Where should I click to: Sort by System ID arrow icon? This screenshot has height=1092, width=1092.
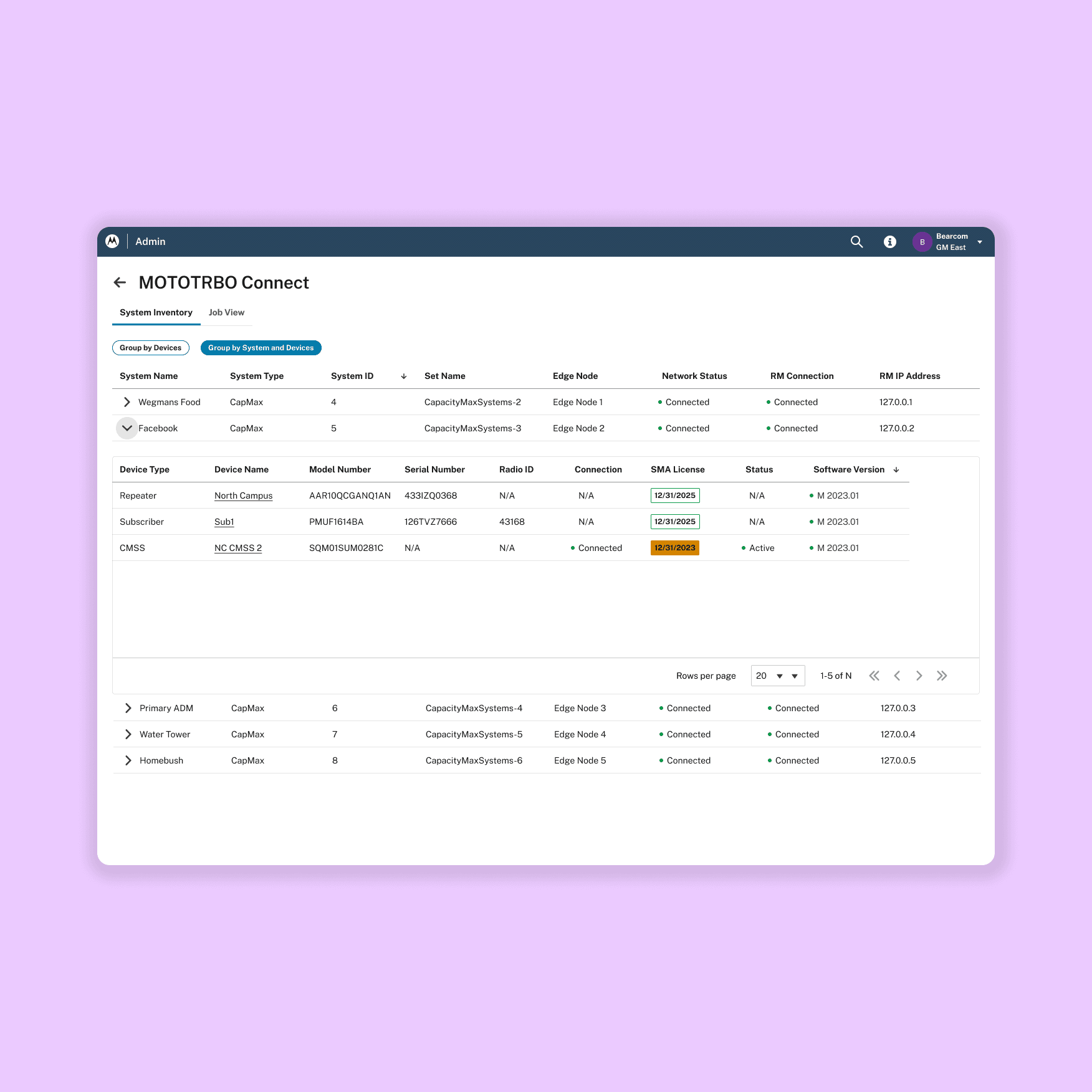point(404,376)
